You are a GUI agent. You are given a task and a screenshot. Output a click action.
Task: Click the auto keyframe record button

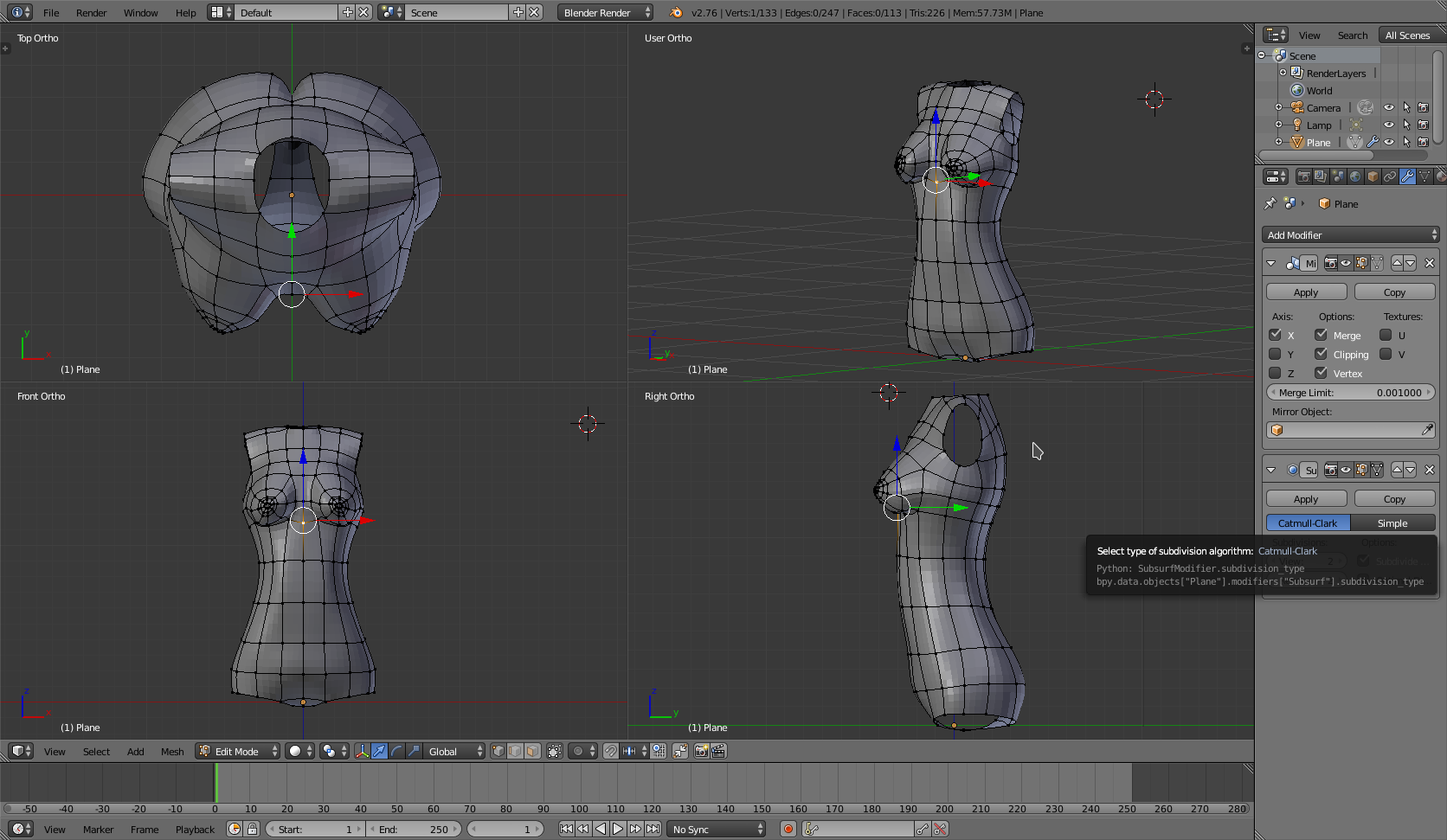click(x=788, y=829)
